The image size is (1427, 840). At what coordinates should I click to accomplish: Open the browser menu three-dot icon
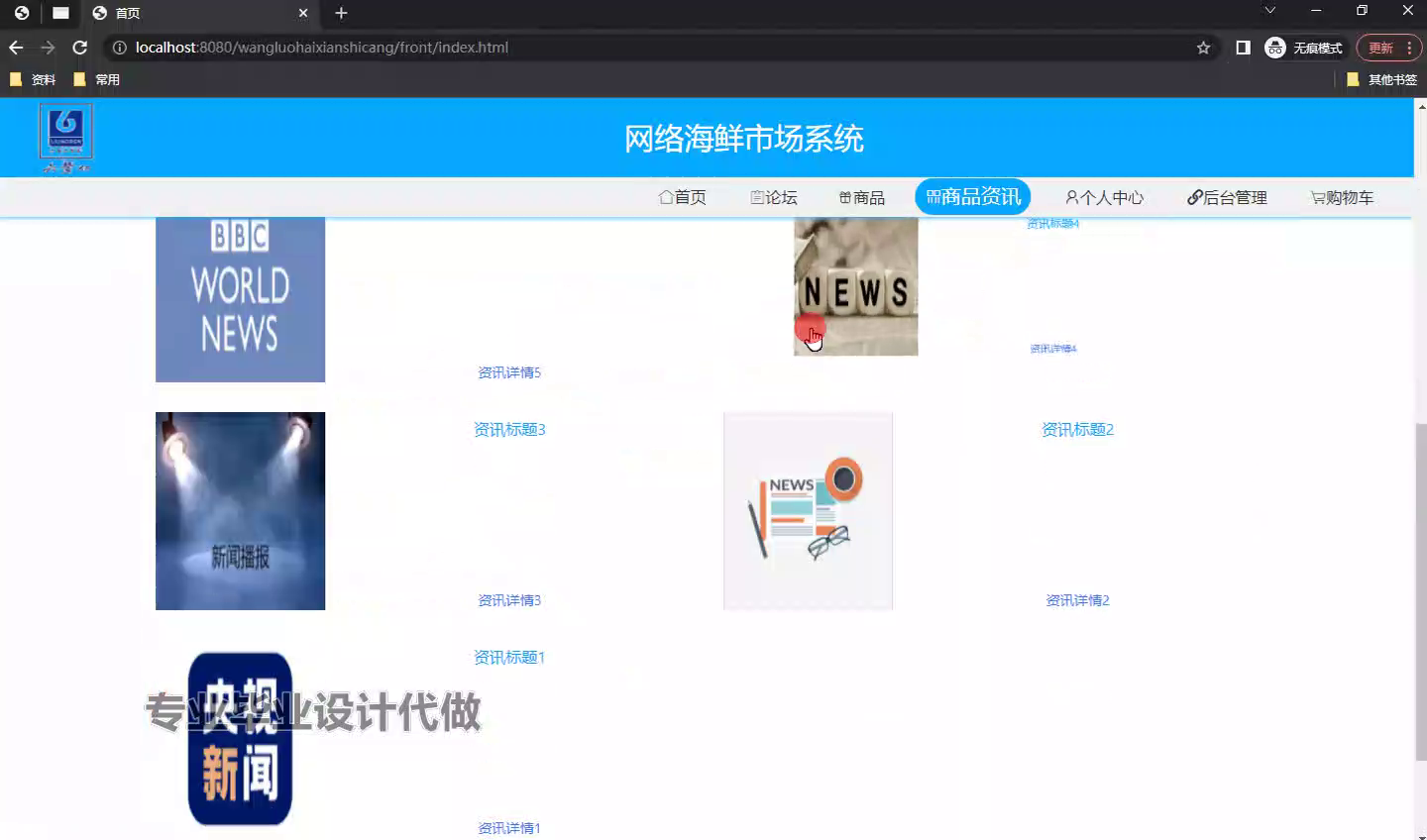click(x=1409, y=48)
